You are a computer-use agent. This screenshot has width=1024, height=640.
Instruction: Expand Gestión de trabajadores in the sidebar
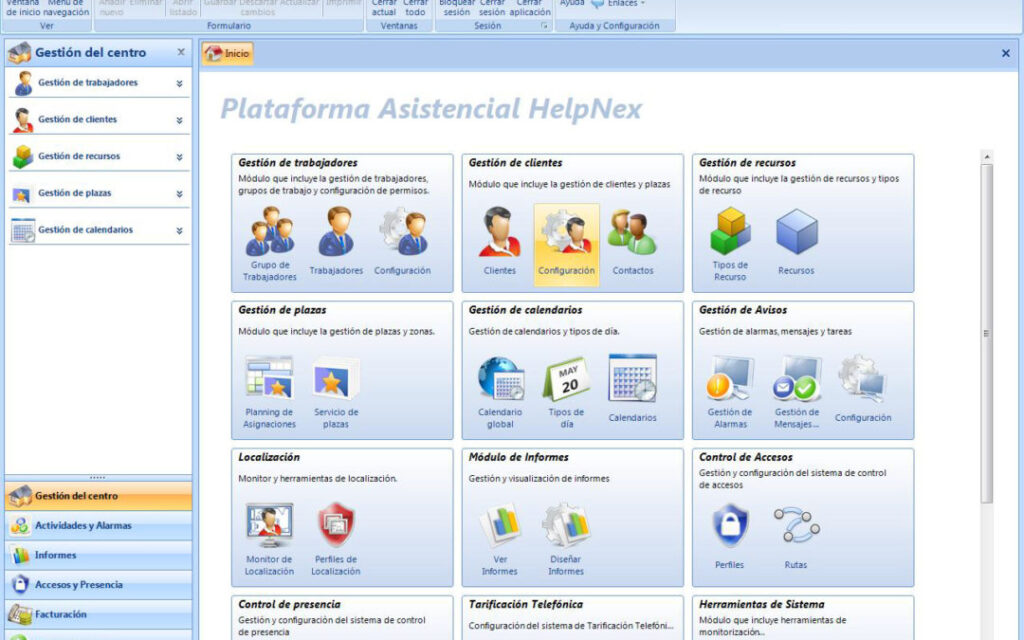[179, 84]
